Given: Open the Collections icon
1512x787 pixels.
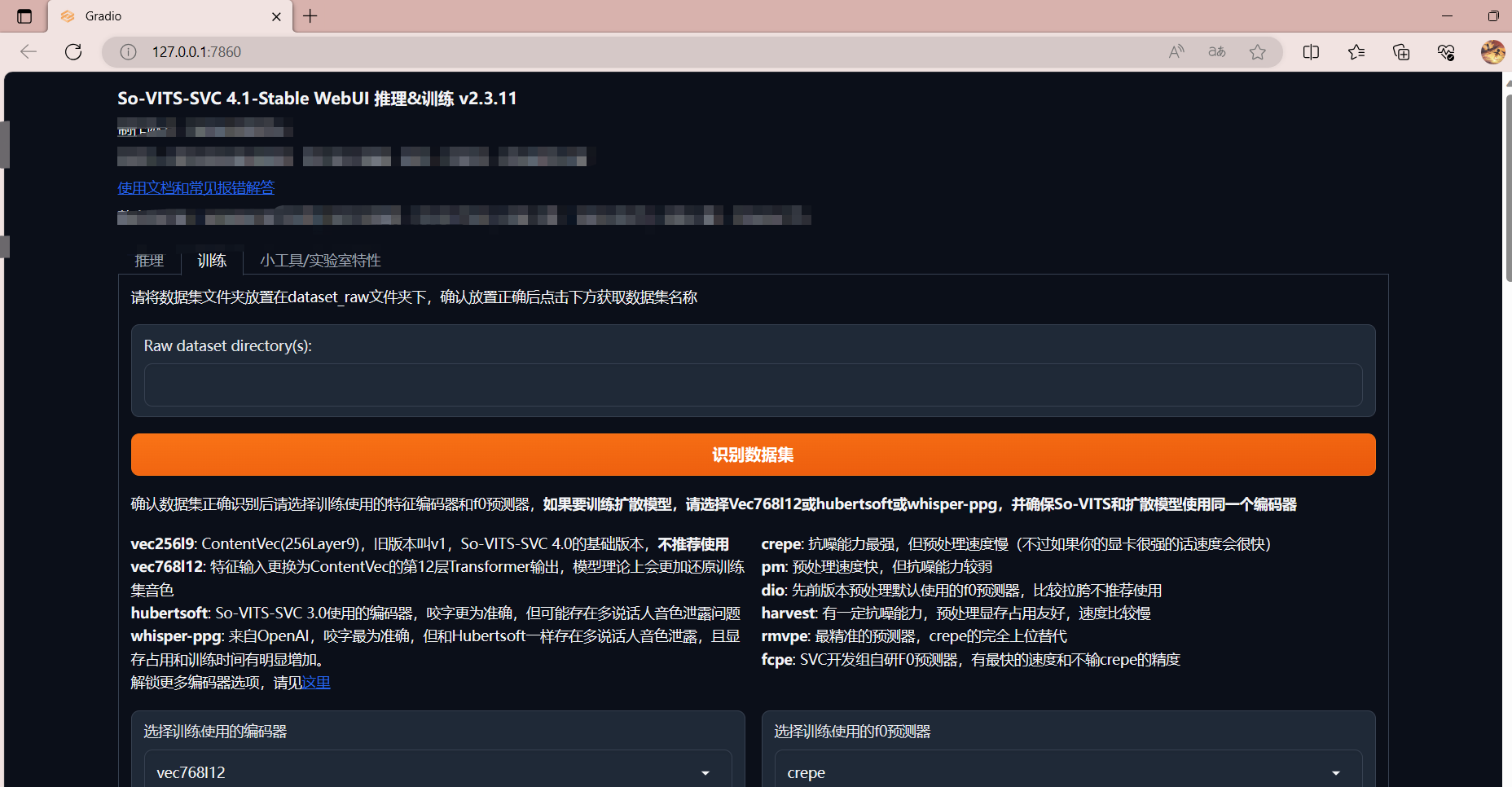Looking at the screenshot, I should click(1401, 52).
